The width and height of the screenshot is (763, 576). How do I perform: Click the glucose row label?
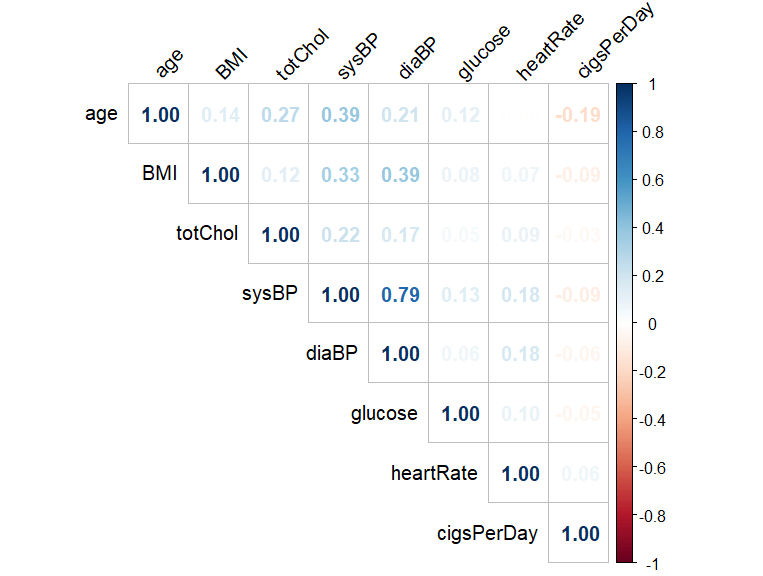(384, 413)
